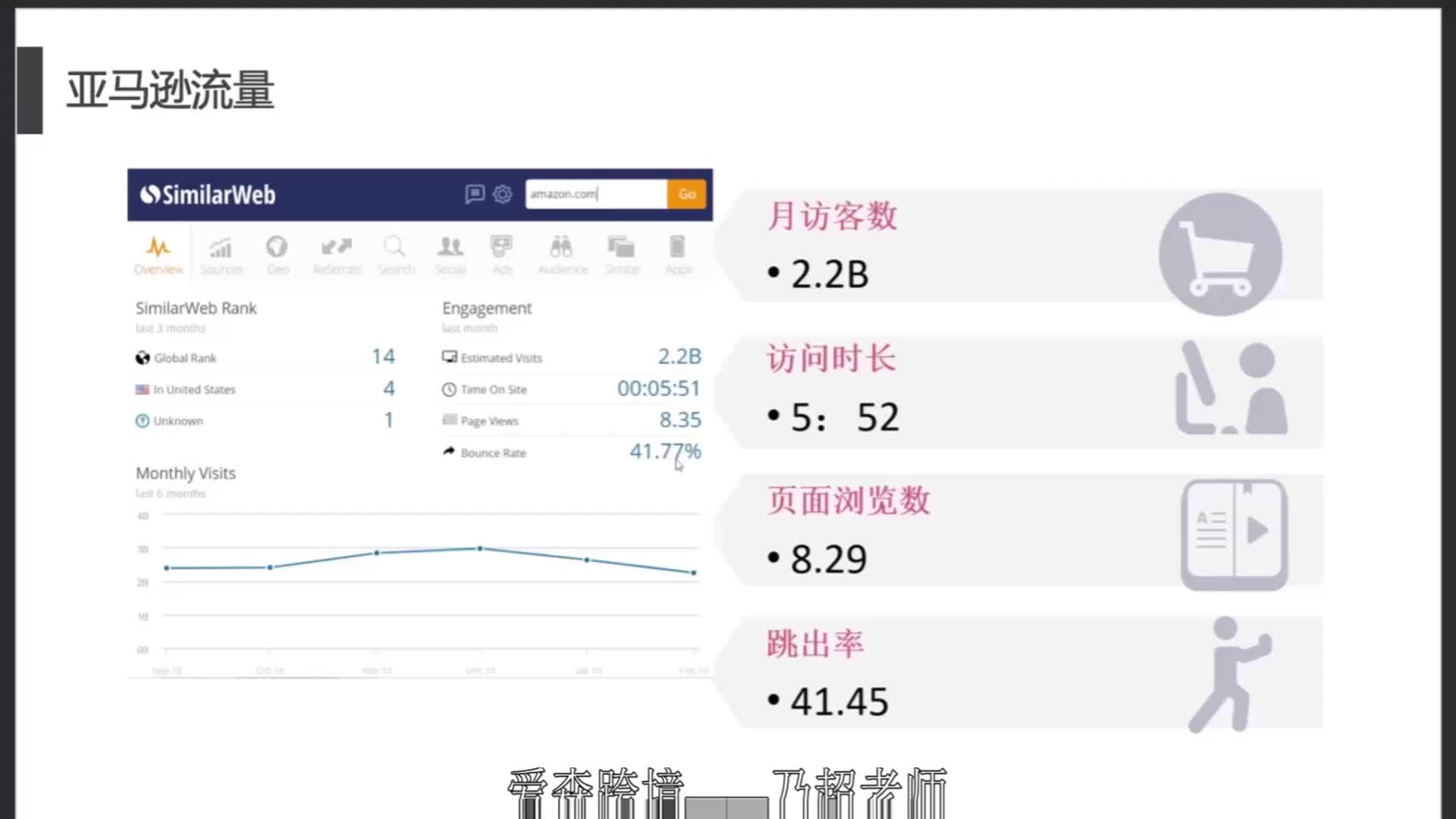Switch to the Sources tab
Image resolution: width=1456 pixels, height=819 pixels.
(x=221, y=256)
